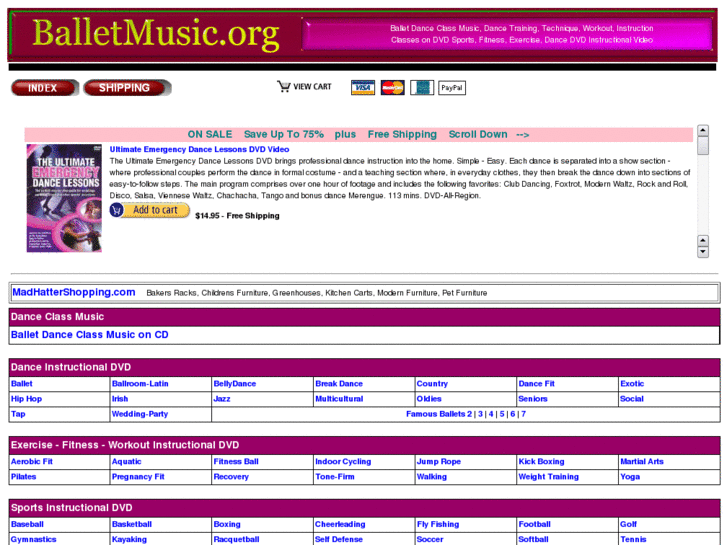
Task: Open Famous Ballets page 7
Action: 523,414
